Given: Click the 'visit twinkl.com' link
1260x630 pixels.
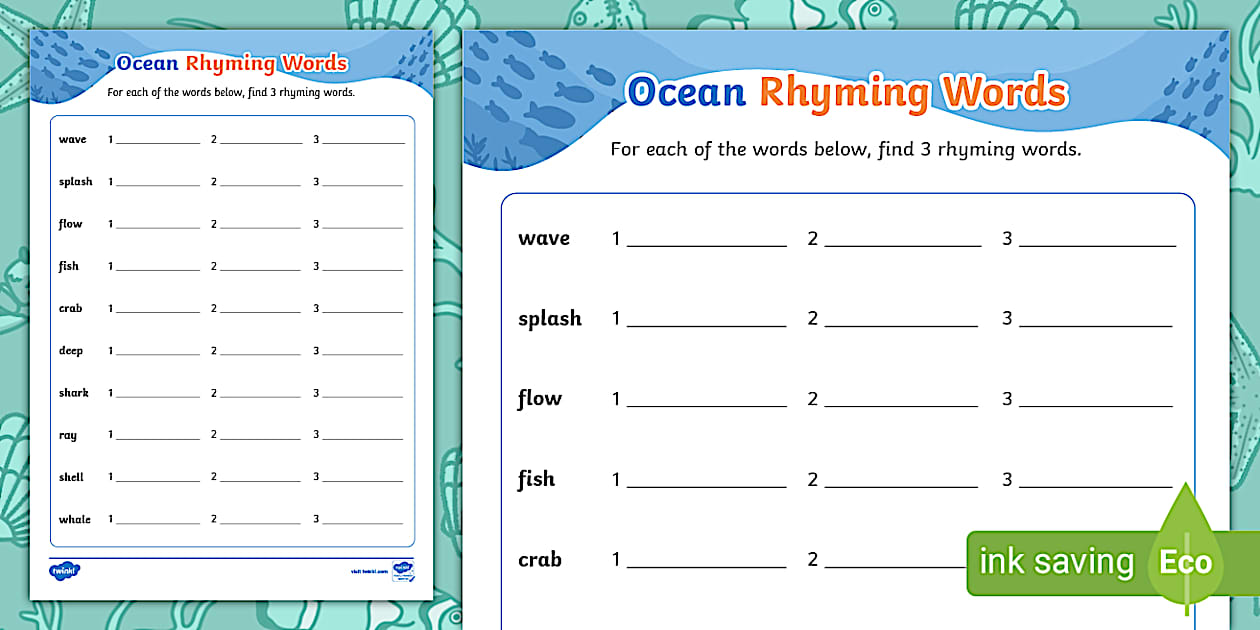Looking at the screenshot, I should 368,571.
